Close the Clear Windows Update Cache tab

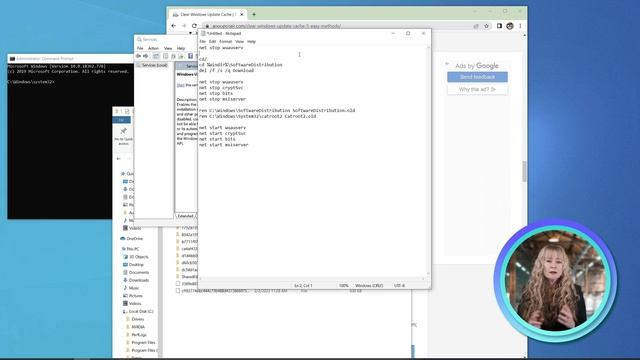click(x=242, y=14)
